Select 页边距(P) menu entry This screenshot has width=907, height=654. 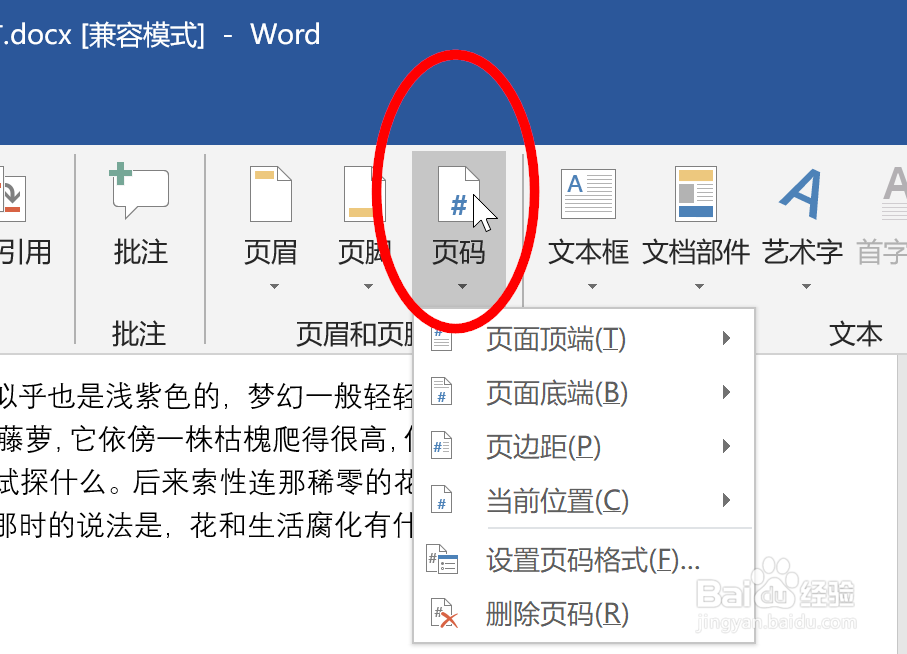pyautogui.click(x=584, y=446)
